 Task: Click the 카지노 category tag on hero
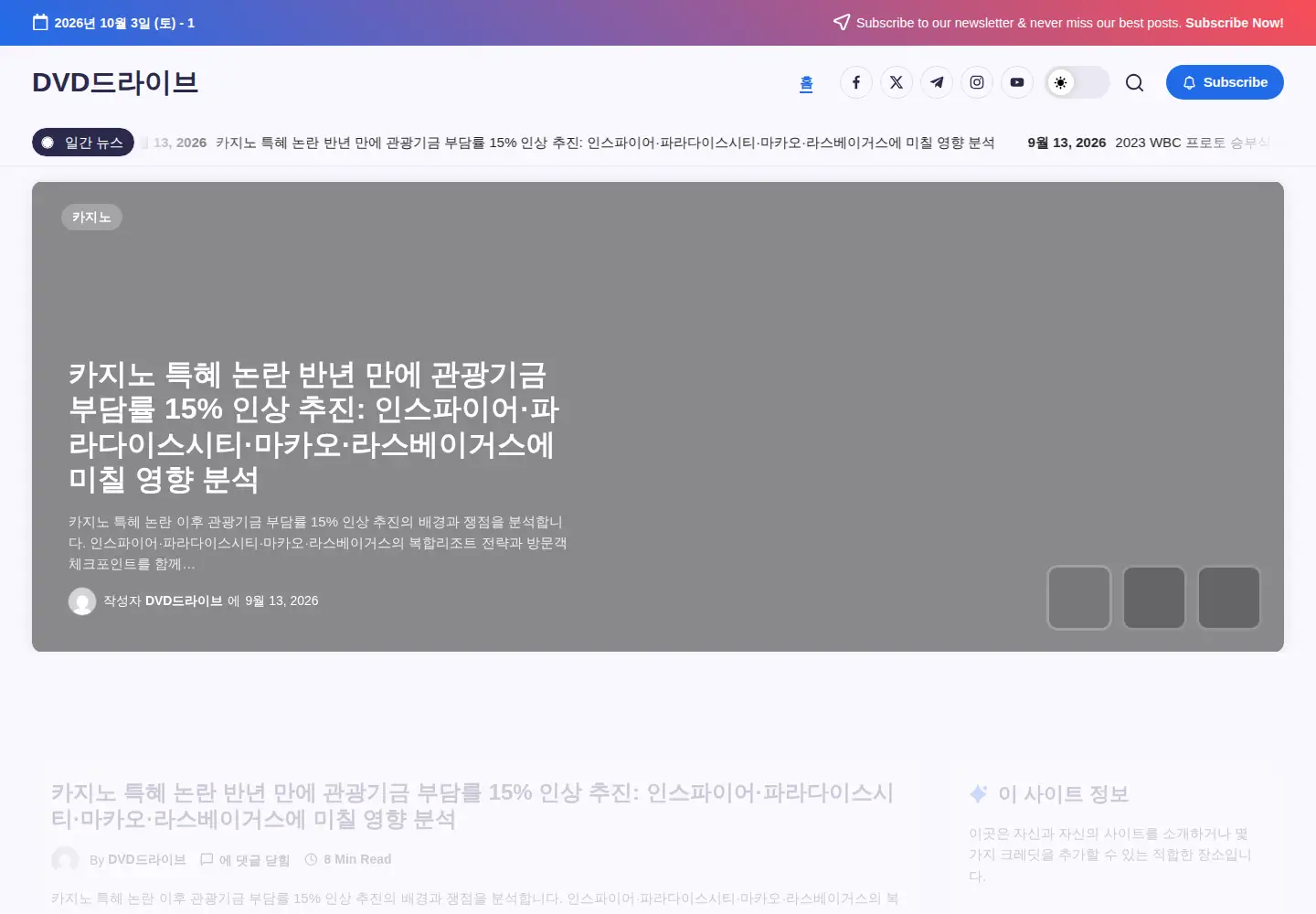click(x=91, y=217)
